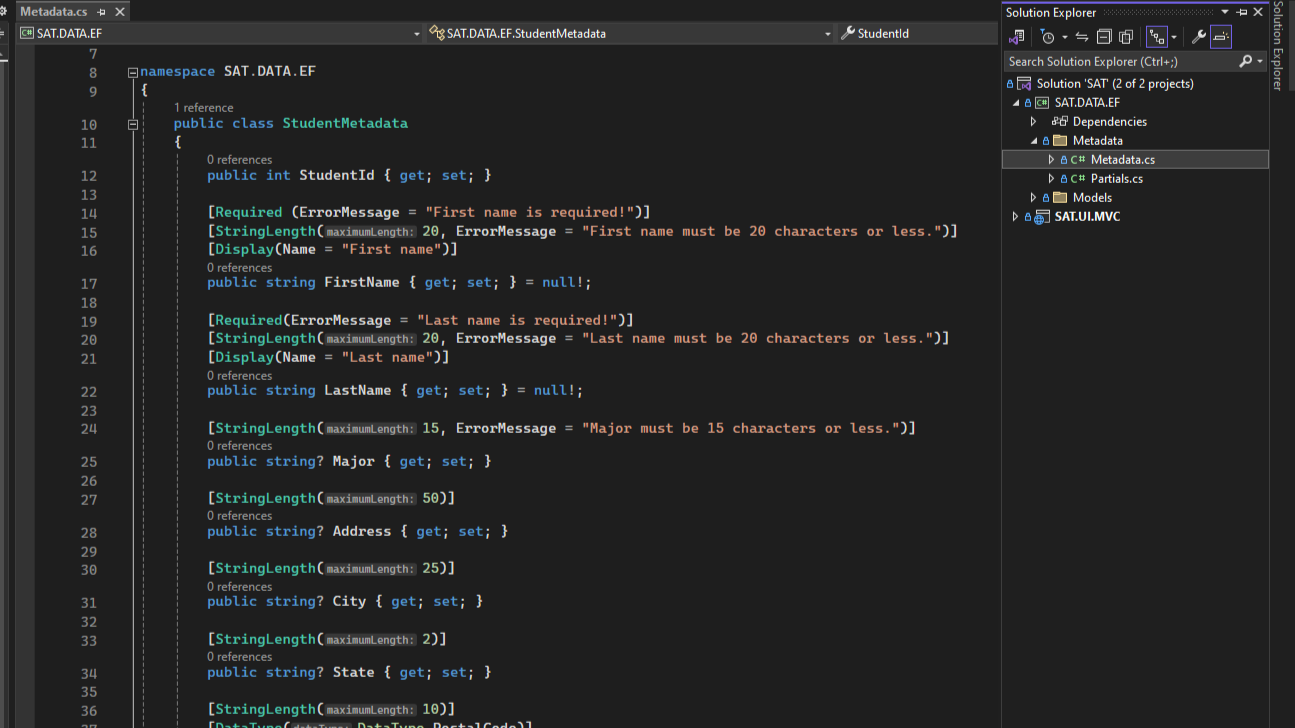Click the StudentMetadata class name
This screenshot has height=728, width=1295.
tap(345, 123)
